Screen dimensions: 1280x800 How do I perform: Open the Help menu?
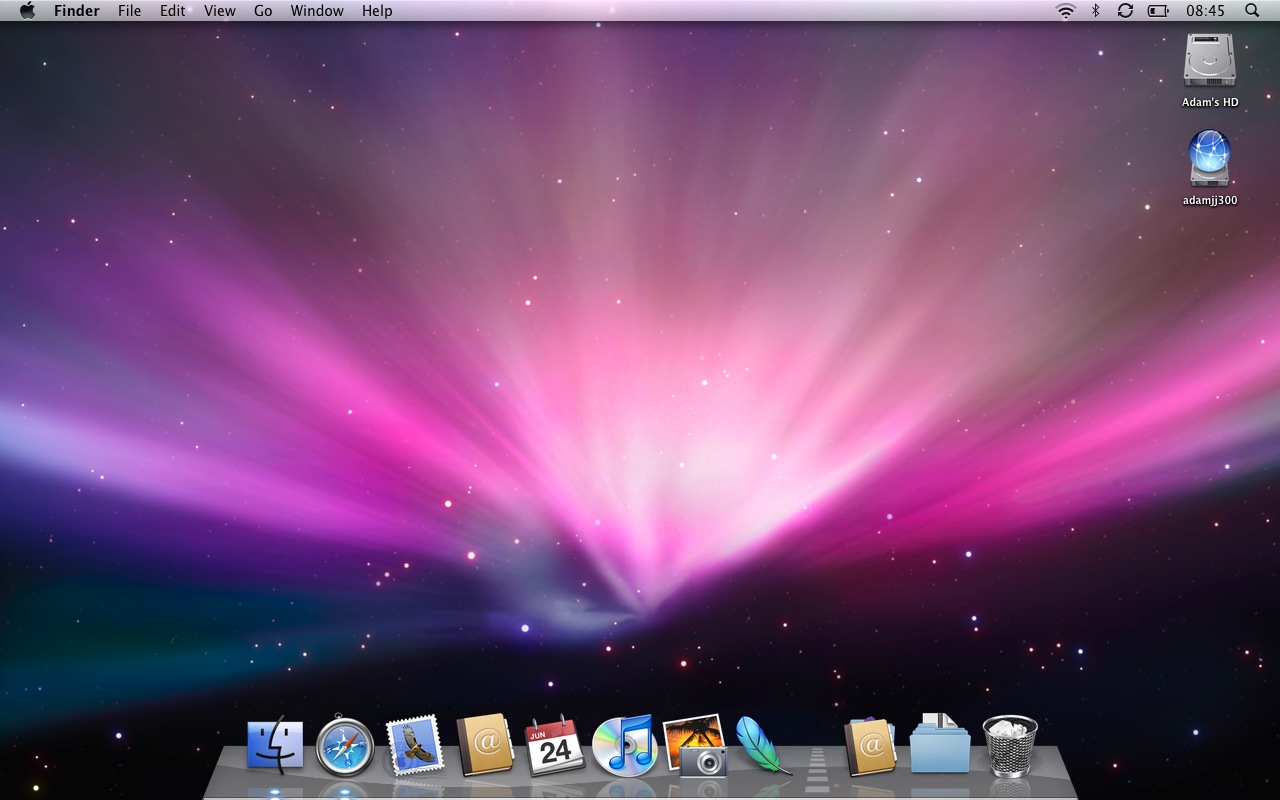pos(377,11)
